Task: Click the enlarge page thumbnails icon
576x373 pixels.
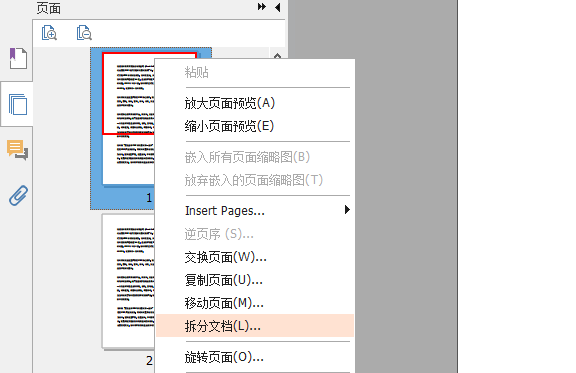Action: coord(49,33)
